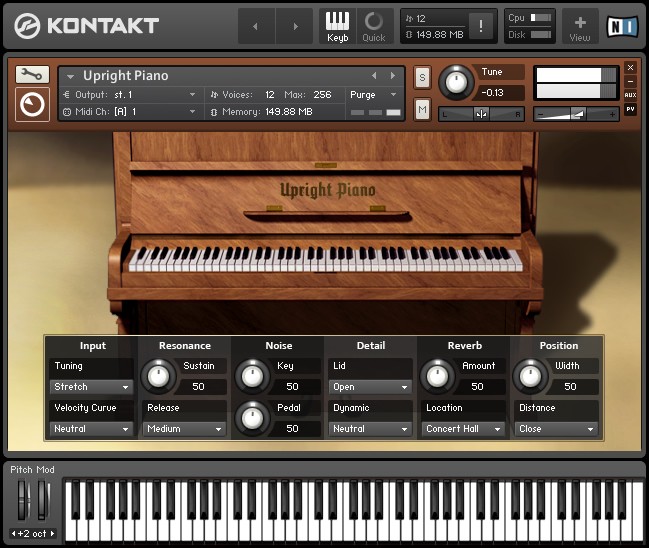Shift keyboard octave down with left arrow
This screenshot has height=548, width=649.
point(13,534)
